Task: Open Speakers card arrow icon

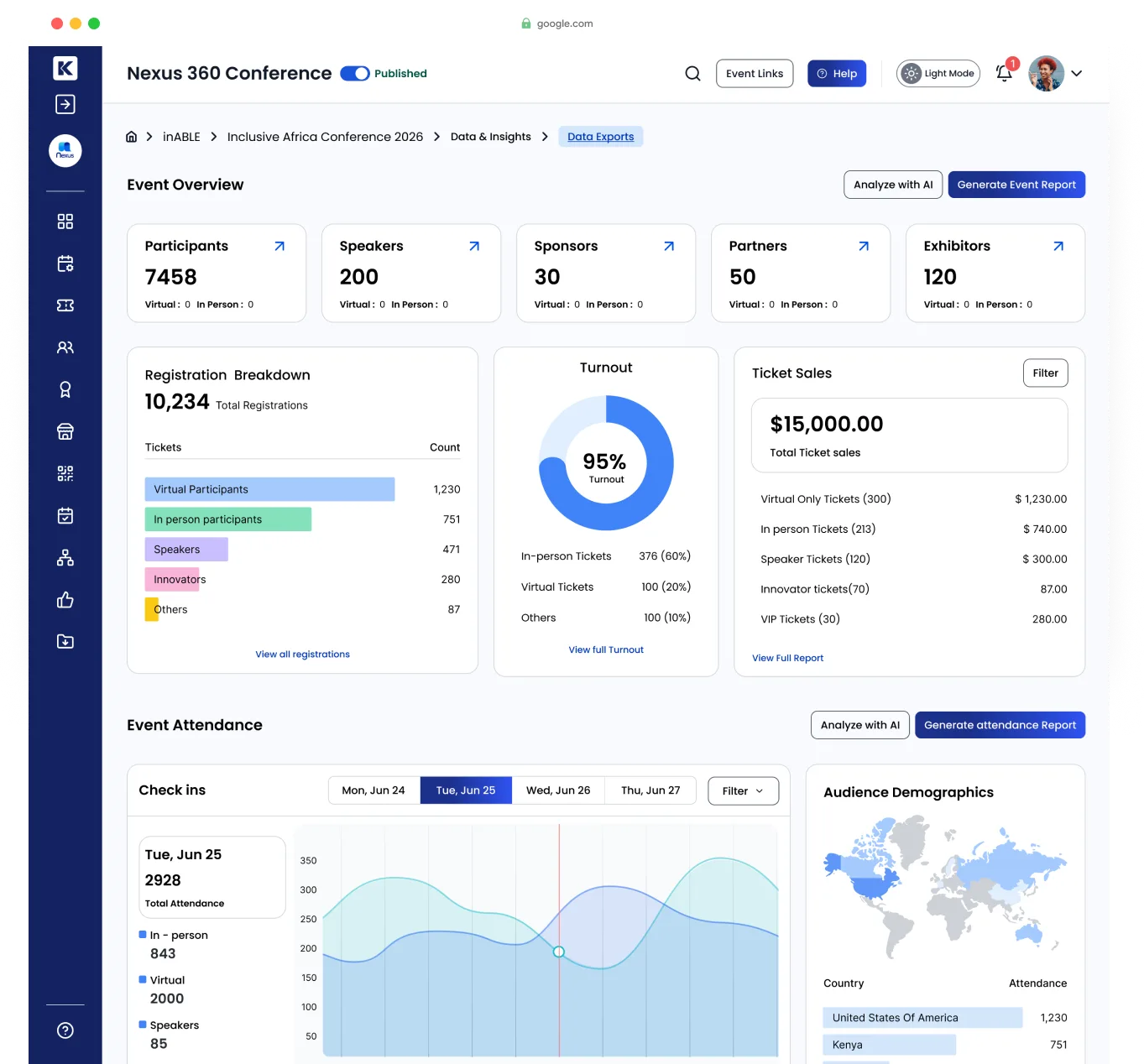Action: tap(474, 246)
